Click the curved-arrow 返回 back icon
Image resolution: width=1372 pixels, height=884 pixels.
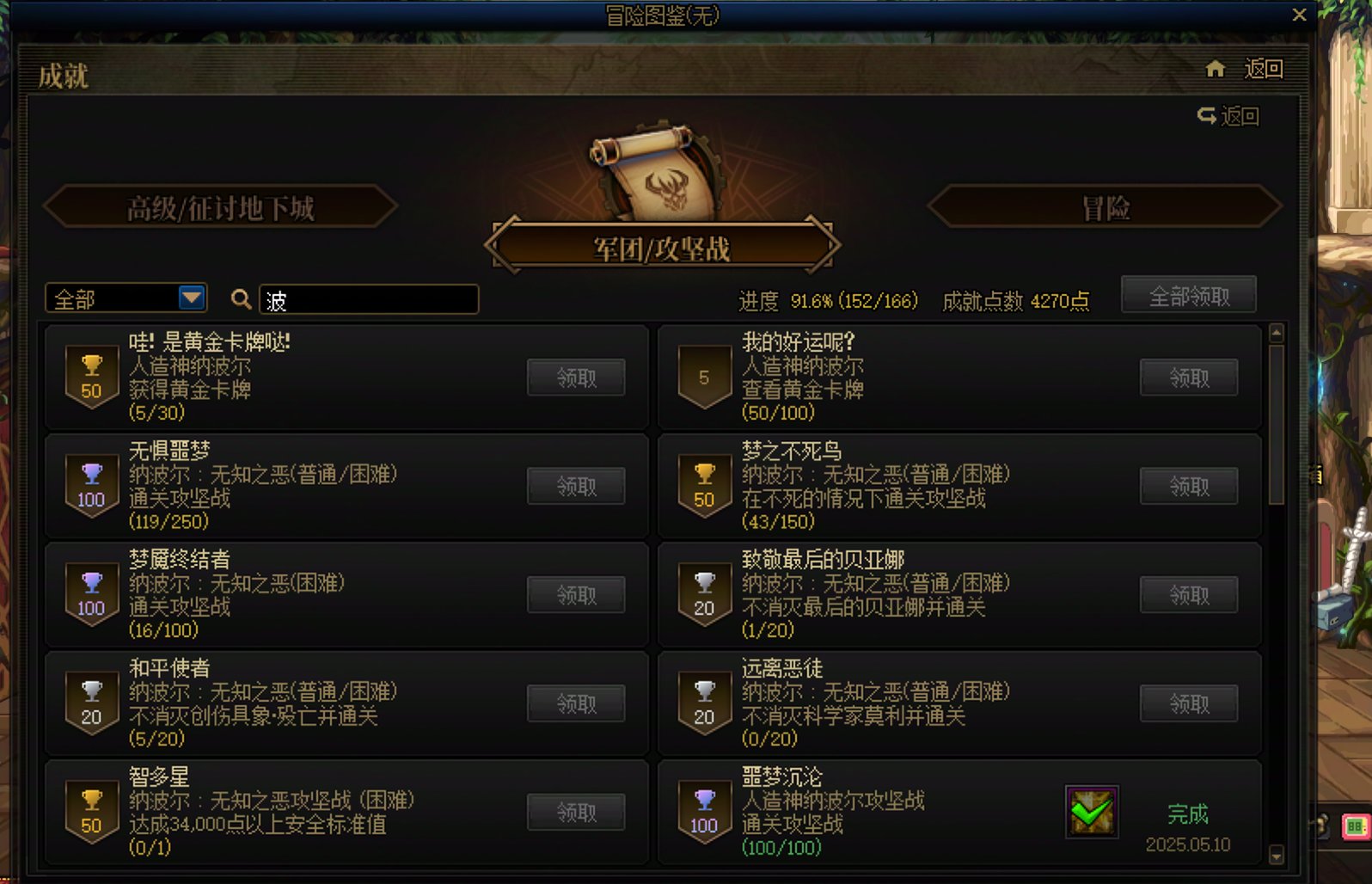point(1207,115)
